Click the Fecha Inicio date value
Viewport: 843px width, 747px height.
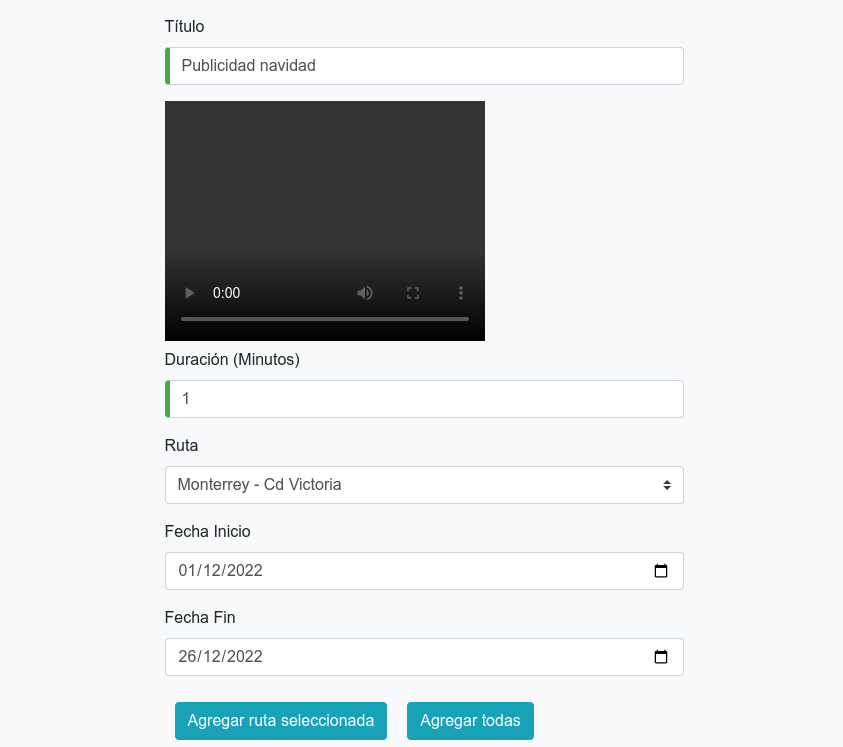[220, 571]
